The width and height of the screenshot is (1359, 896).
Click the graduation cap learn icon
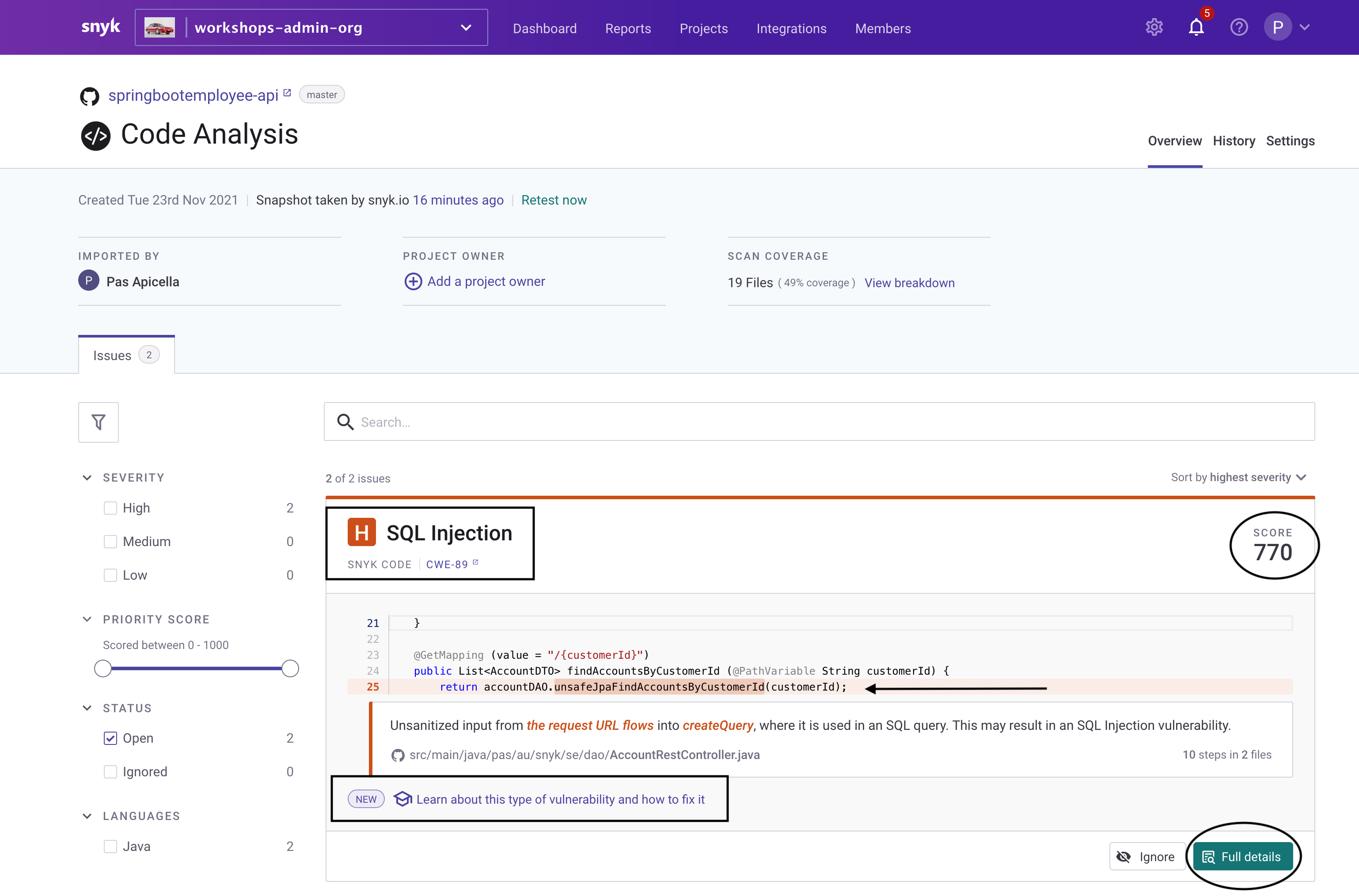[403, 799]
